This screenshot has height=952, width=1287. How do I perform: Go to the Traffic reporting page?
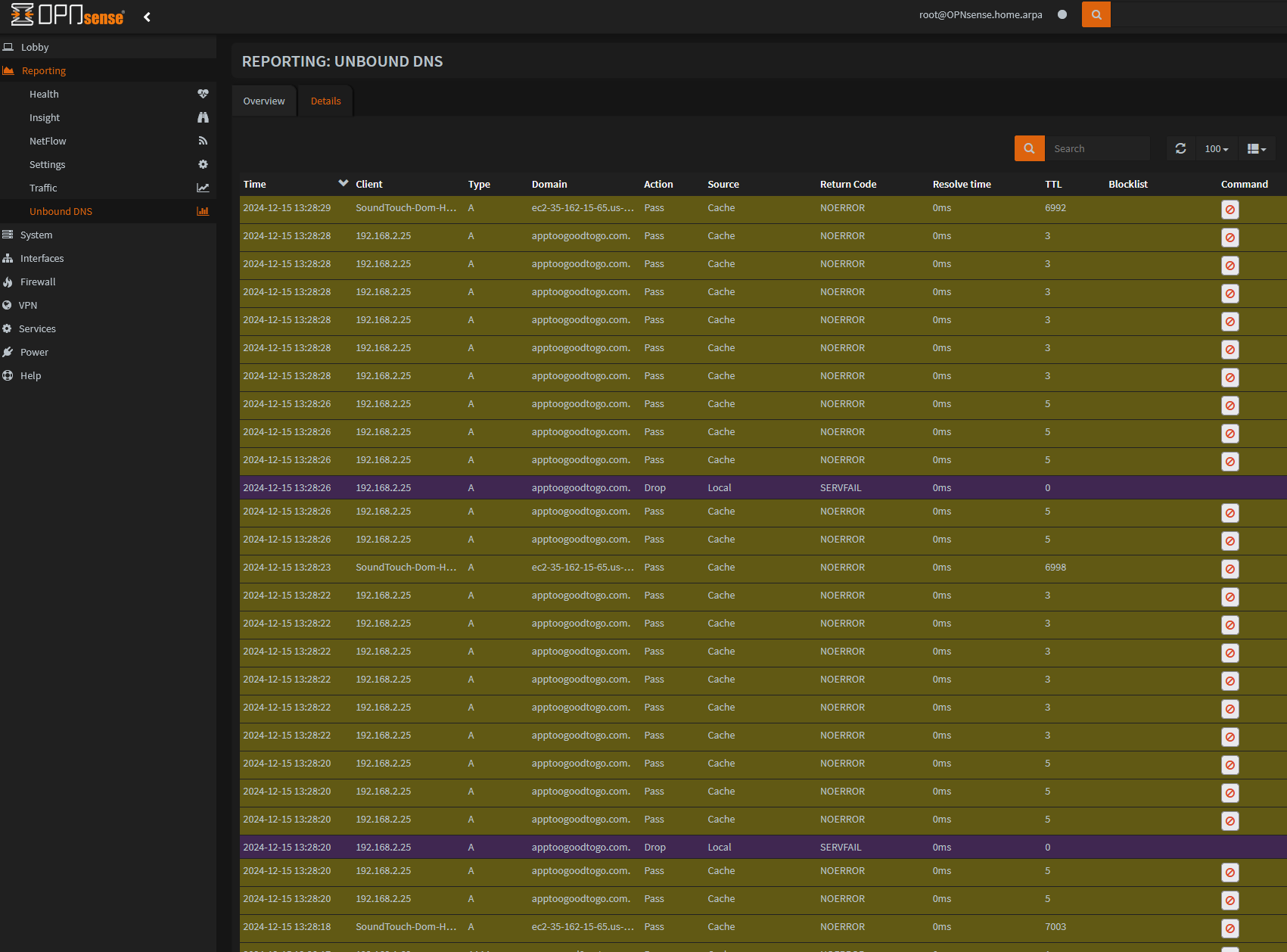coord(43,188)
